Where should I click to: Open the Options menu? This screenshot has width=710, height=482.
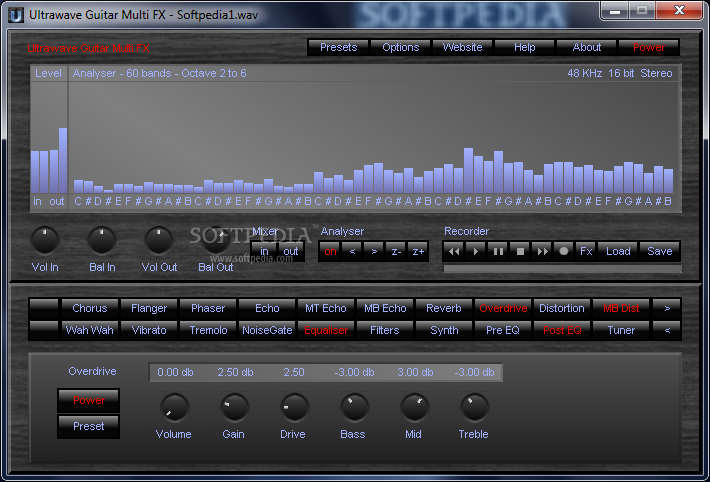pyautogui.click(x=400, y=47)
